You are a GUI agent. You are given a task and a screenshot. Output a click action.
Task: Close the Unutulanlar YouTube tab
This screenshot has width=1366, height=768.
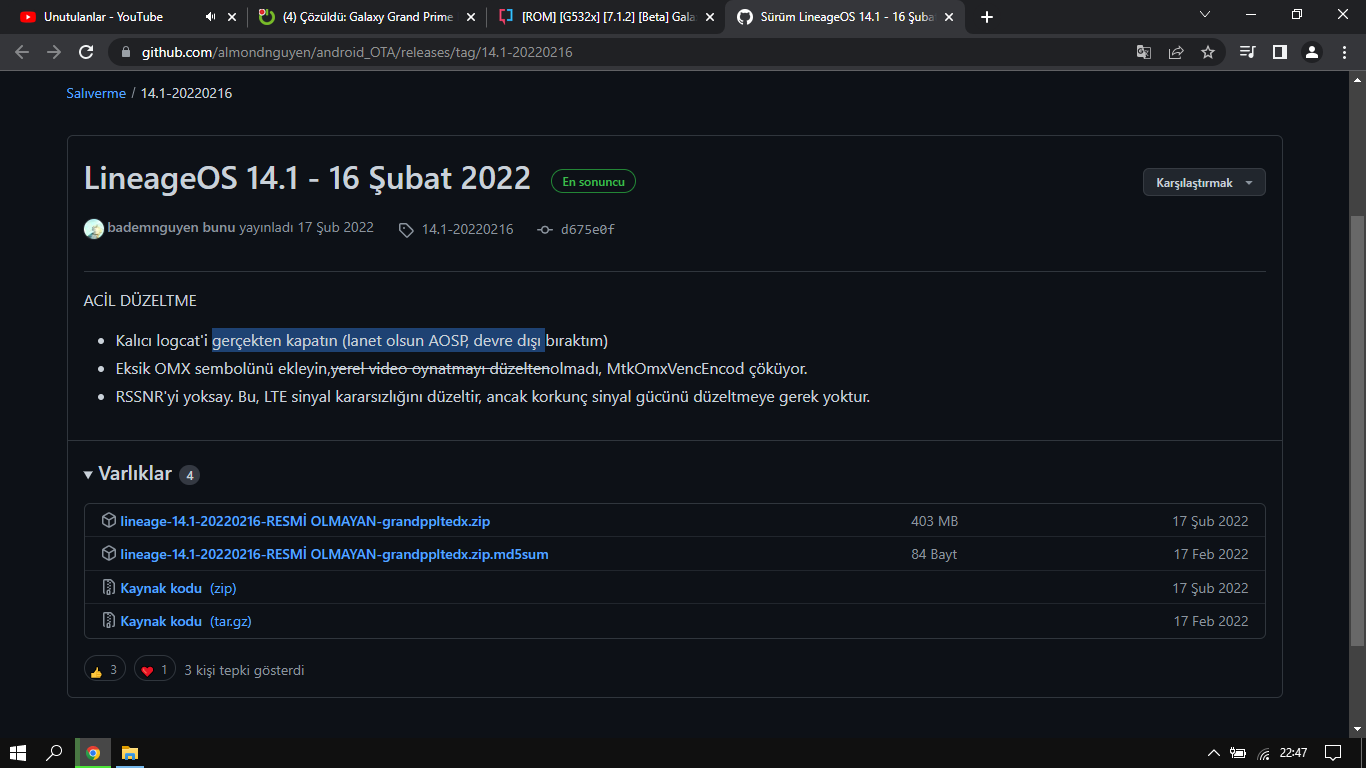click(232, 17)
